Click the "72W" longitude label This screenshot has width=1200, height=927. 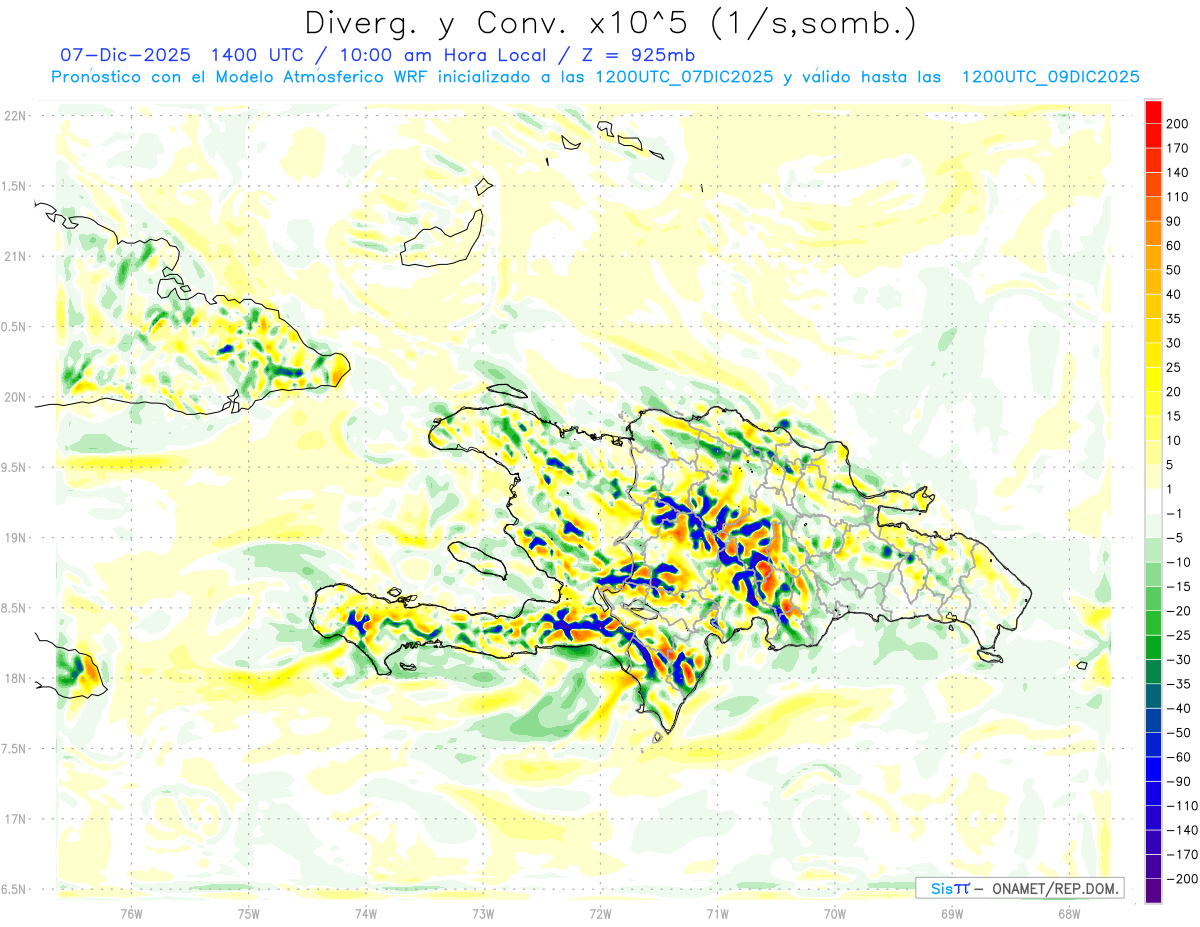coord(600,913)
